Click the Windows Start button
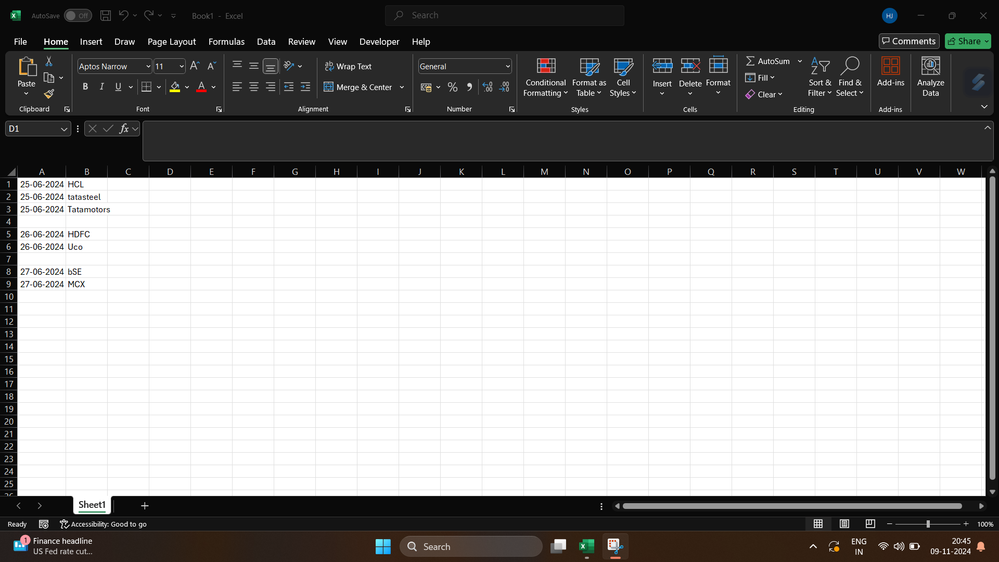Screen dimensions: 999x562 (x=383, y=546)
